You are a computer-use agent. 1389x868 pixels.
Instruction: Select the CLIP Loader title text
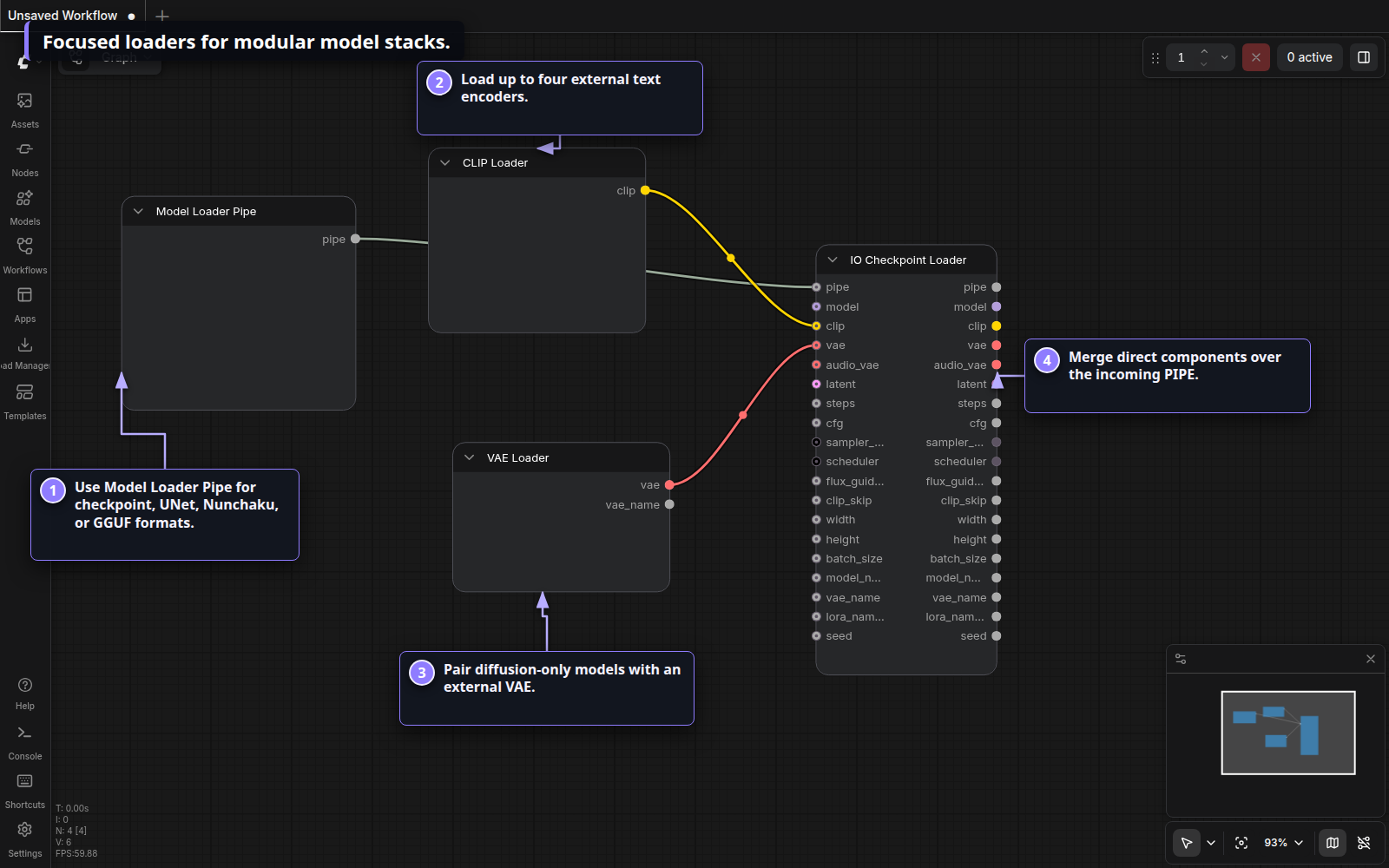[x=495, y=162]
